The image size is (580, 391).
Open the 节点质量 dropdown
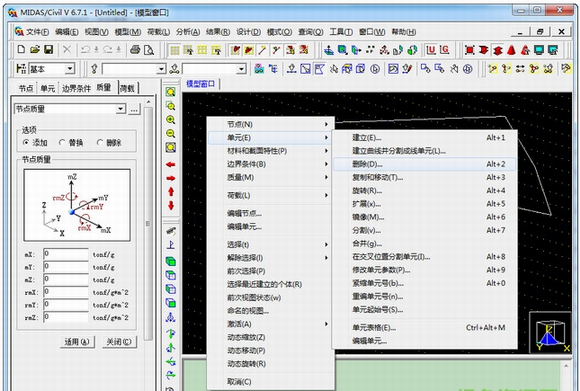pos(120,109)
